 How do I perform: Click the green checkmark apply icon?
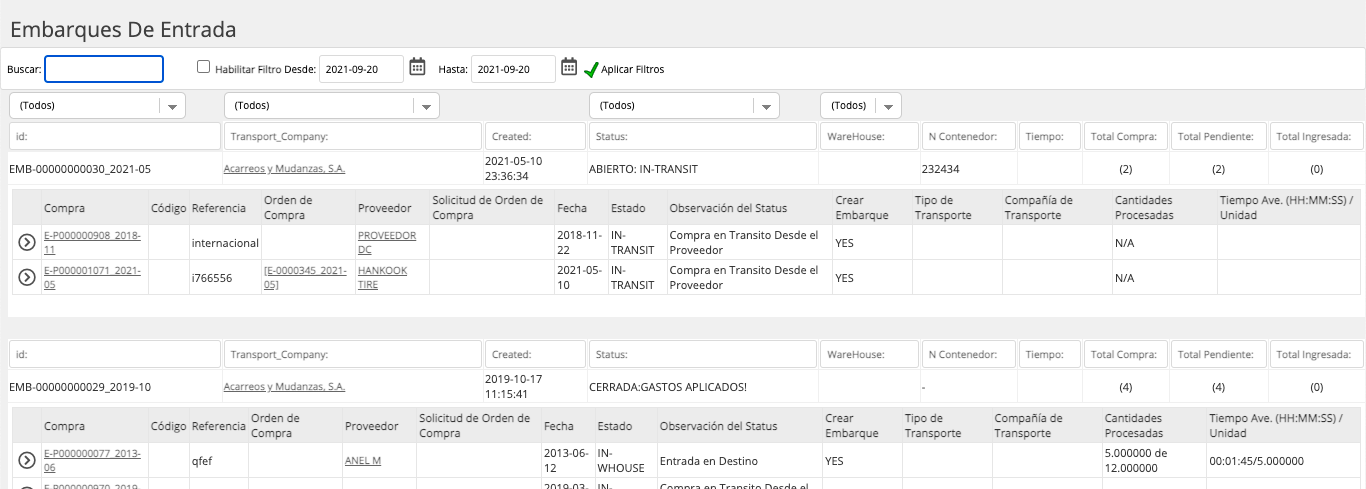coord(591,69)
